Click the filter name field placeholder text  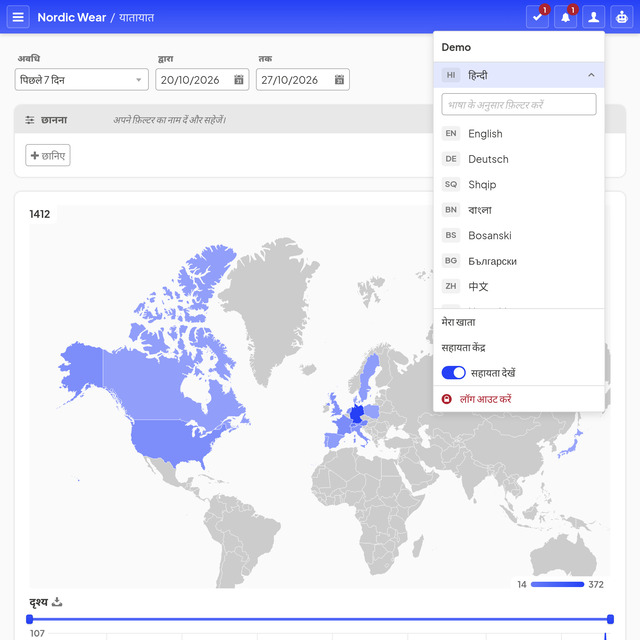(169, 120)
